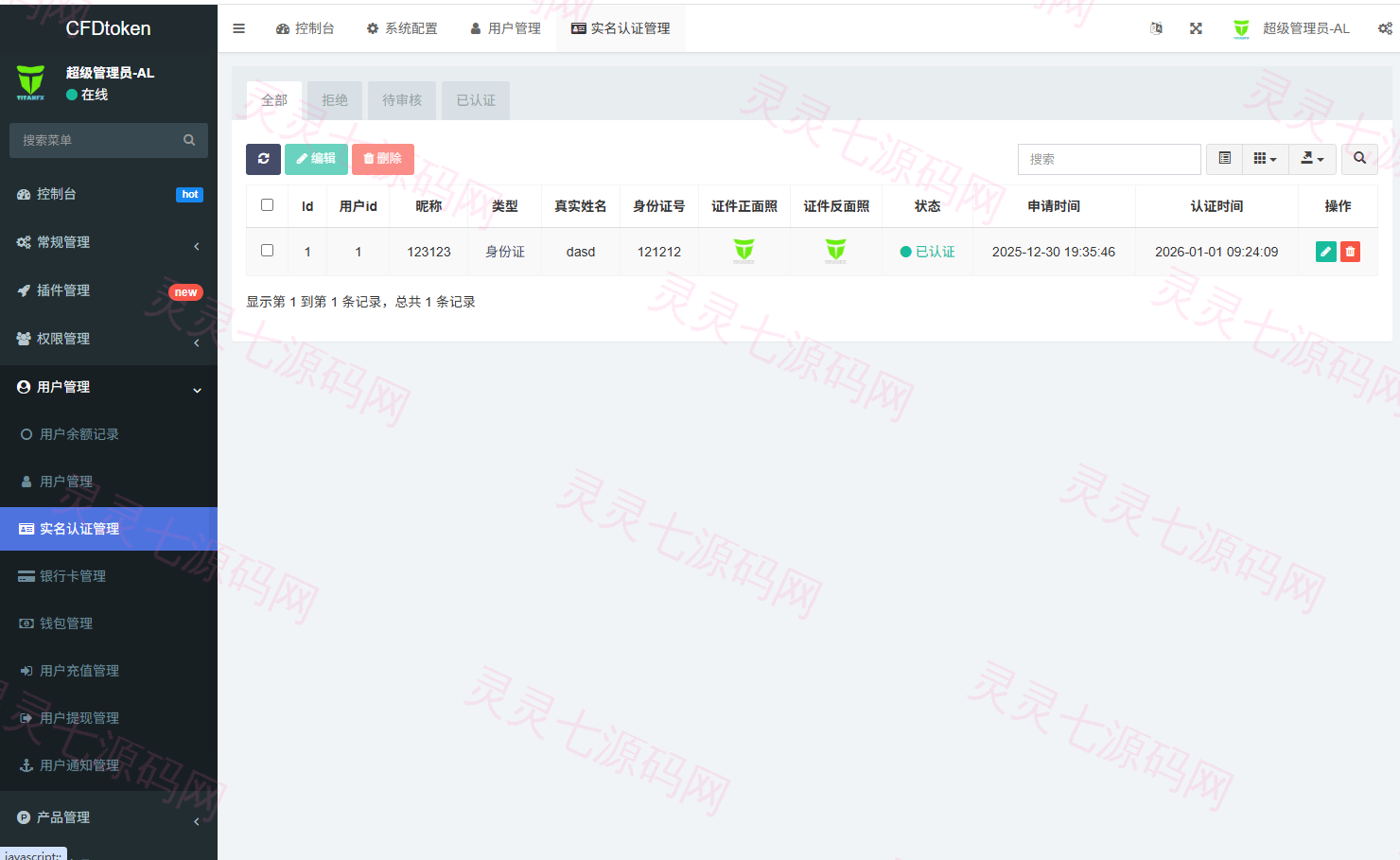Switch to 拒绝 tab

click(x=335, y=100)
